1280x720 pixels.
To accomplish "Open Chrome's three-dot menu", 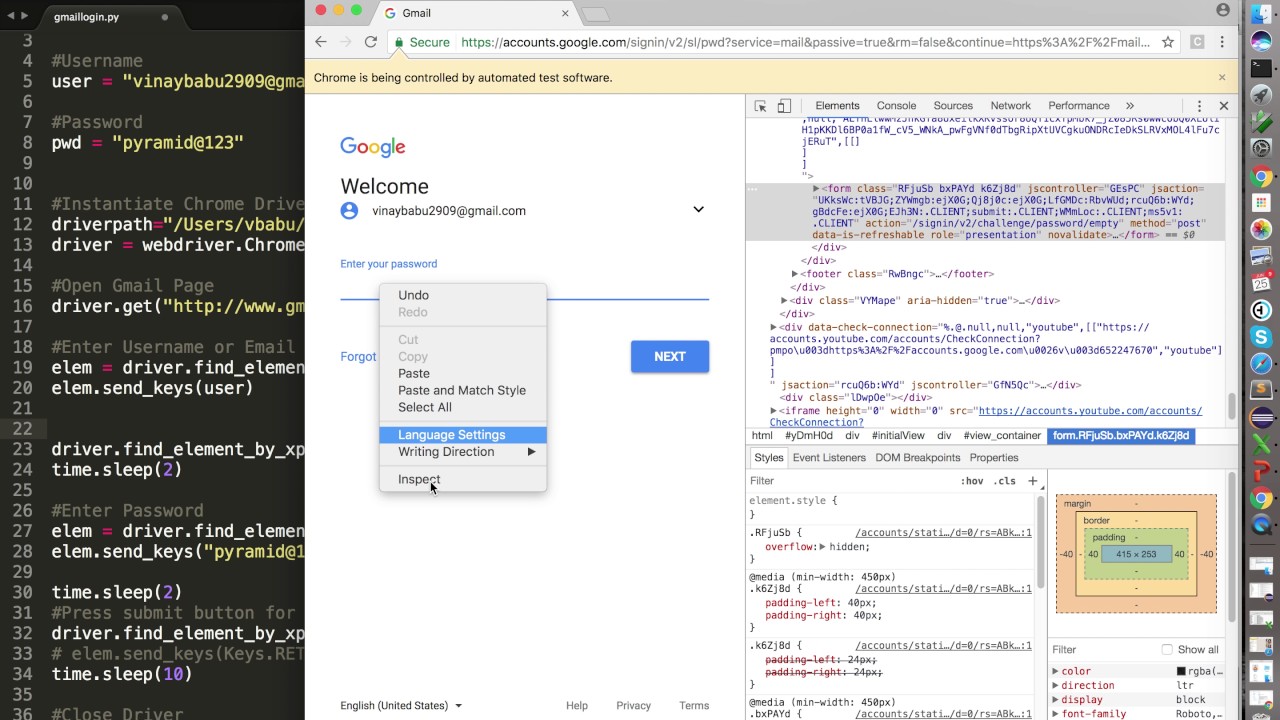I will (x=1222, y=42).
